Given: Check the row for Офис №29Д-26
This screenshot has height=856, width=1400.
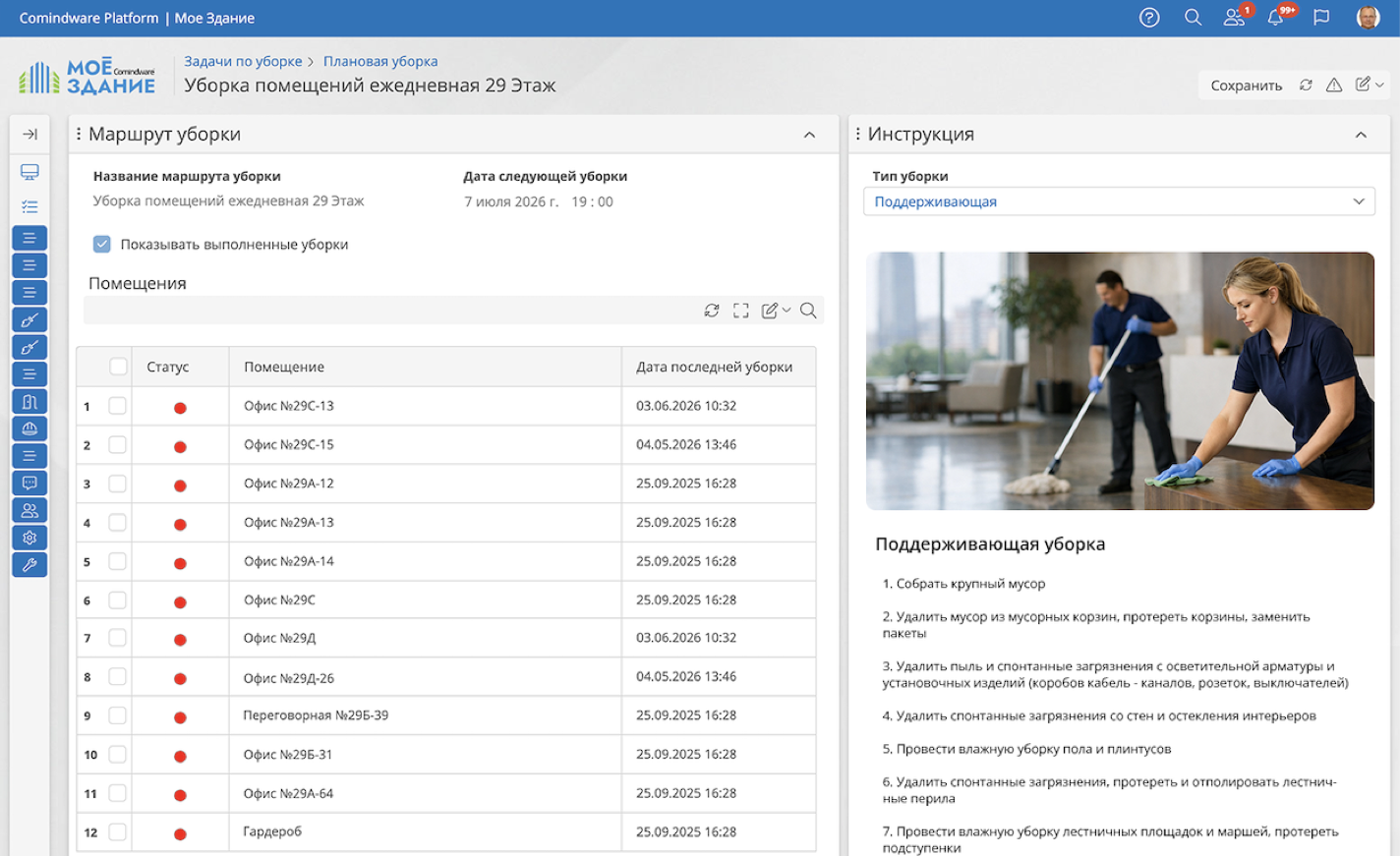Looking at the screenshot, I should tap(117, 676).
